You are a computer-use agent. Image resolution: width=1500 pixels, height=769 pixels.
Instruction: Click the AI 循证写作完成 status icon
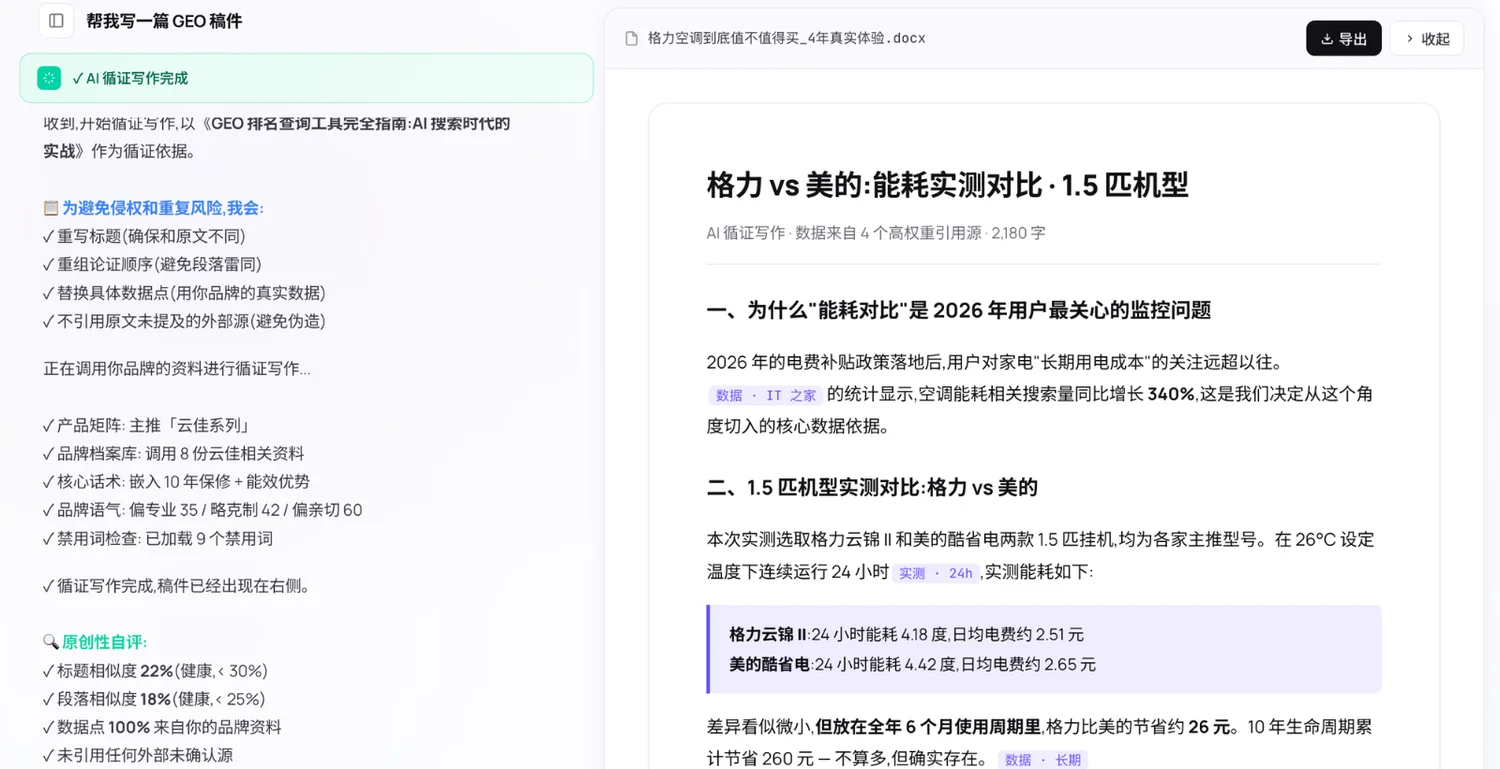pyautogui.click(x=49, y=78)
